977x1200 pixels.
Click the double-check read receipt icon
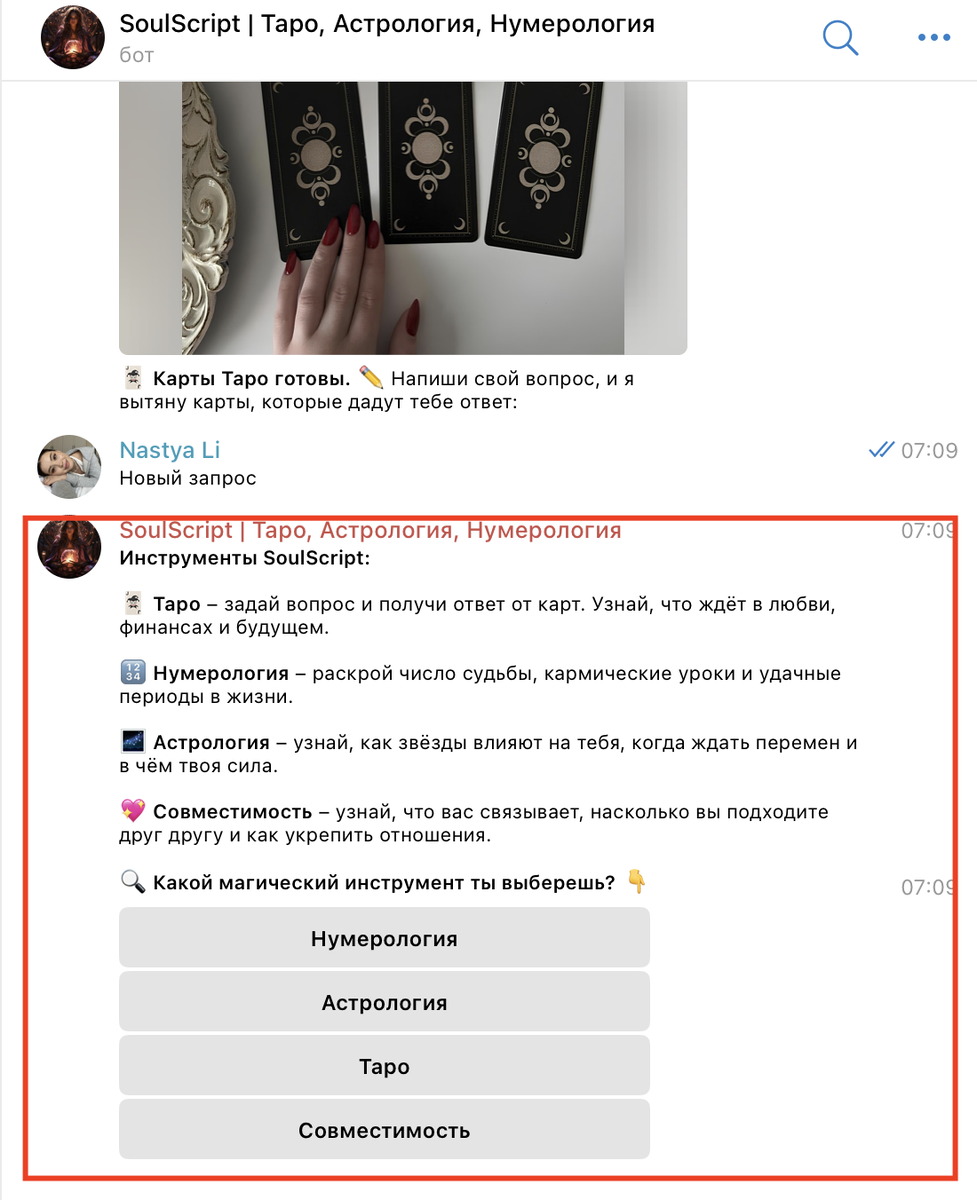click(x=881, y=450)
